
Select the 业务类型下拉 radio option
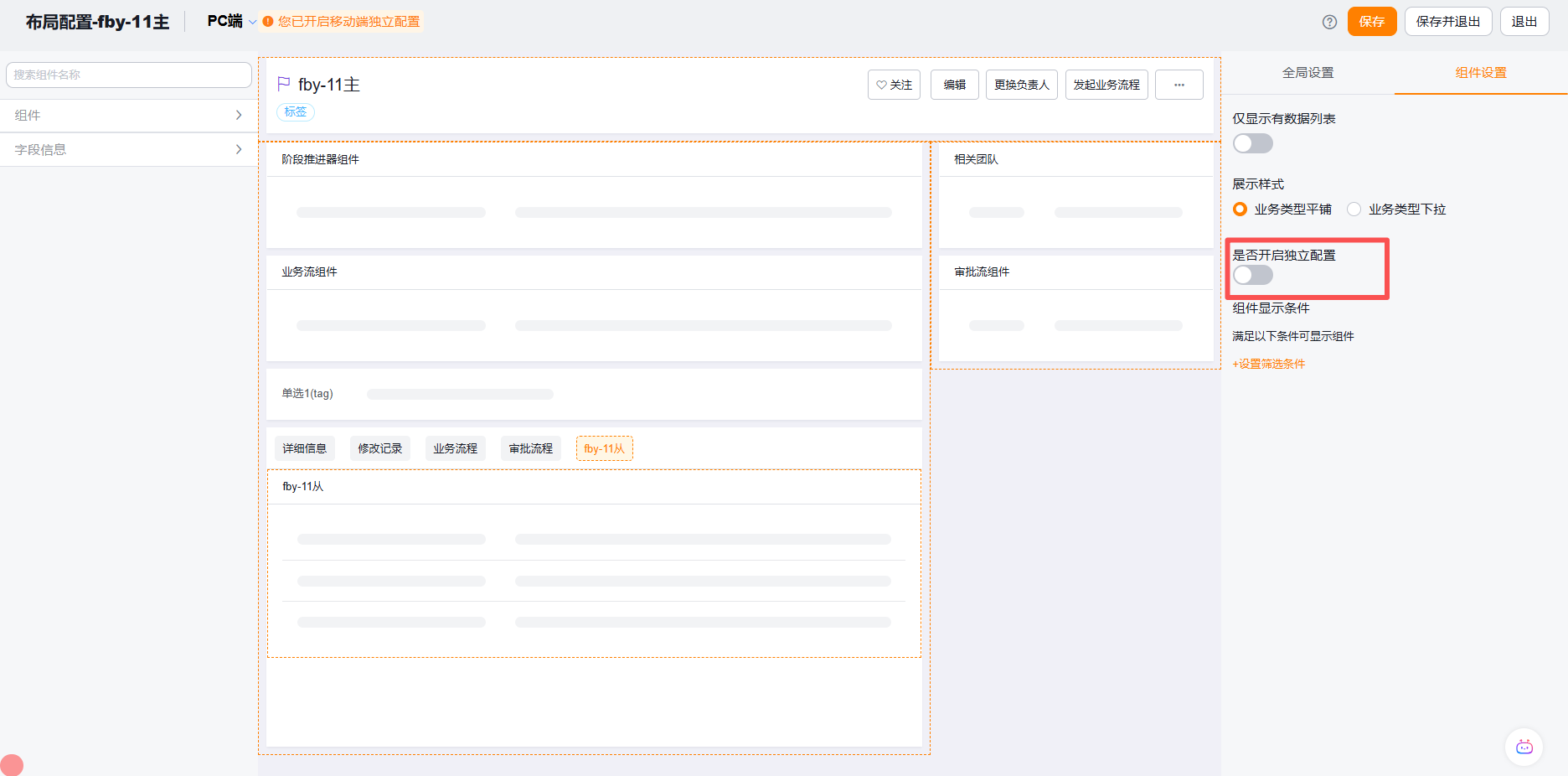point(1354,209)
